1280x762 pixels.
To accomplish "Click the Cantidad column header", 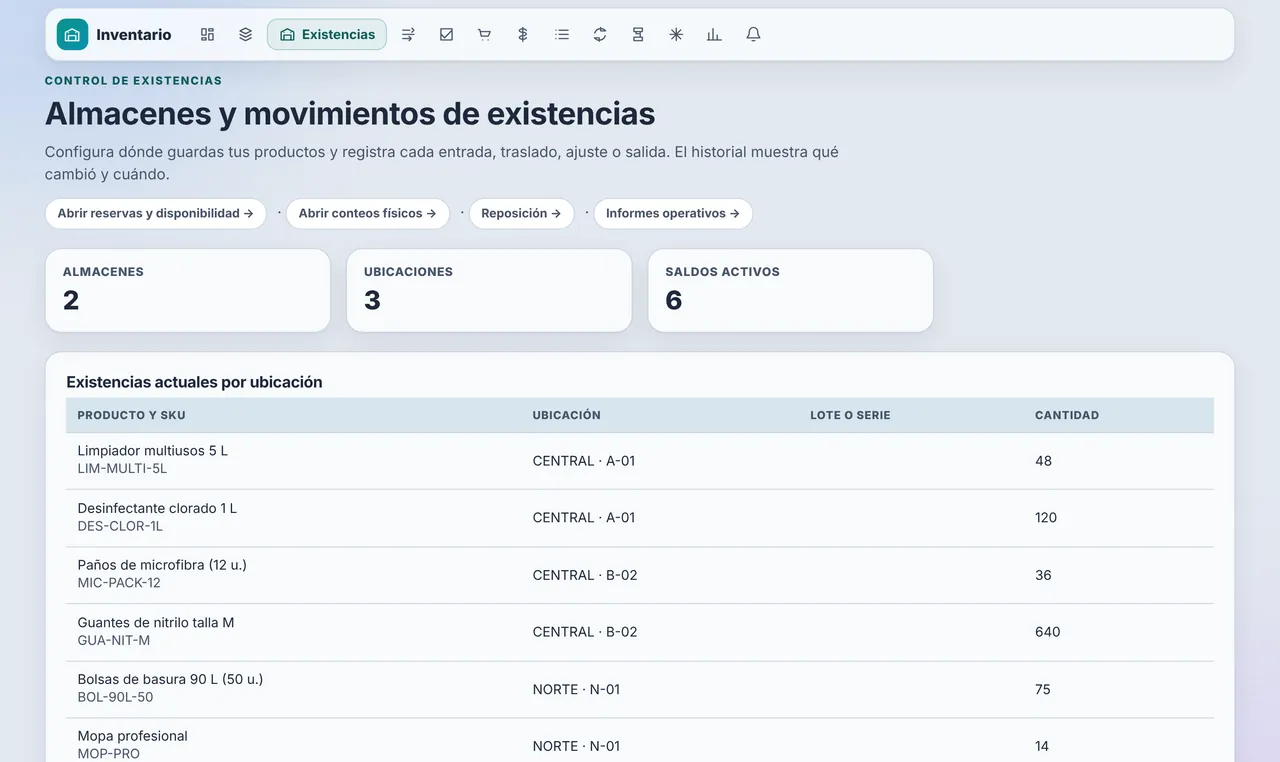I will (1067, 415).
